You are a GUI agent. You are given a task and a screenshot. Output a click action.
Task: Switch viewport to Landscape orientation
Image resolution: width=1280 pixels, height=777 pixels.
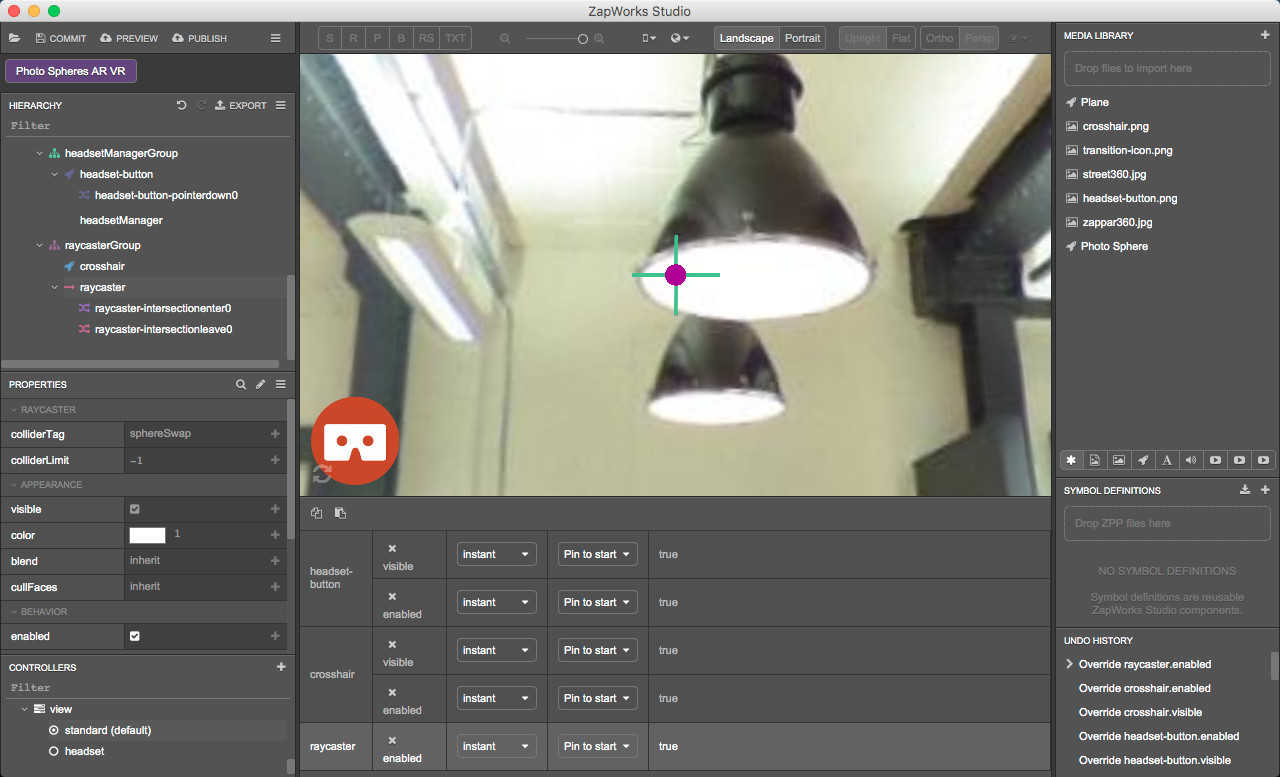pyautogui.click(x=746, y=38)
